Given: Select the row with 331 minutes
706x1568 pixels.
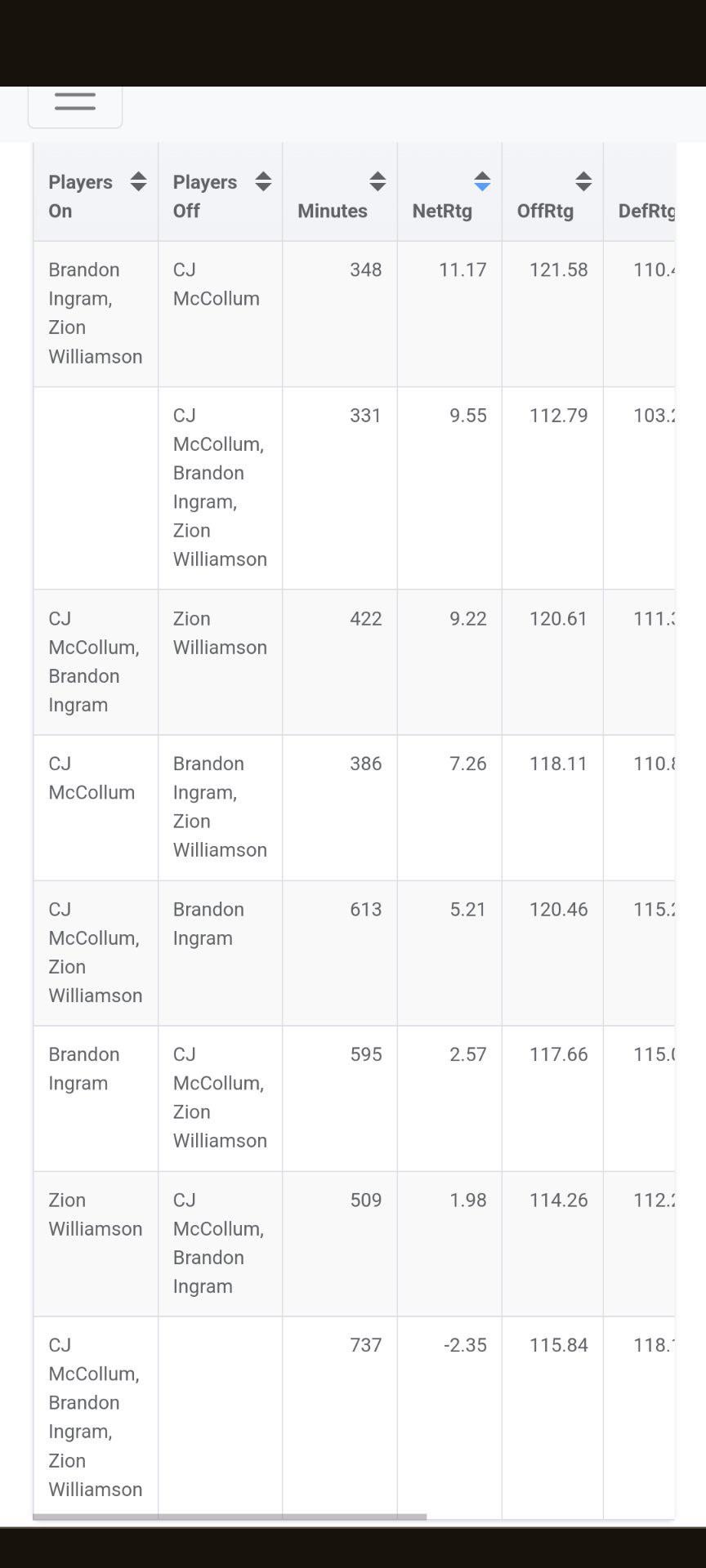Looking at the screenshot, I should coord(354,488).
